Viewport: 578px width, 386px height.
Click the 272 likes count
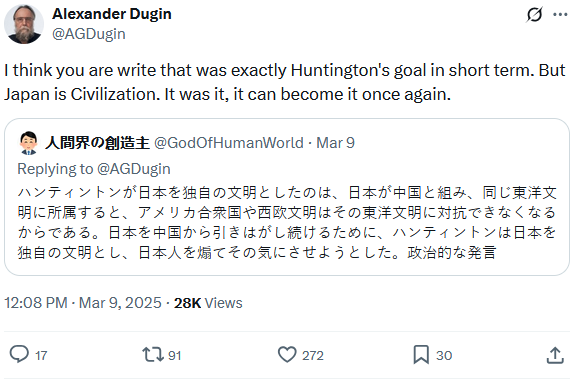coord(313,355)
